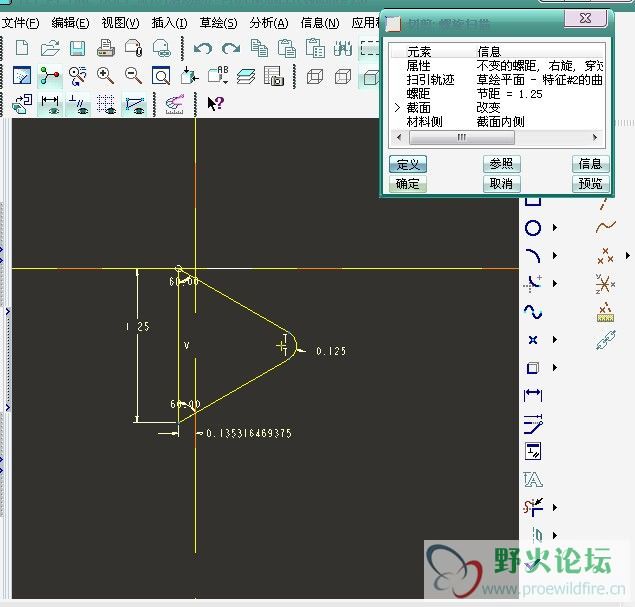
Task: Open the 视图(V) menu
Action: (120, 23)
